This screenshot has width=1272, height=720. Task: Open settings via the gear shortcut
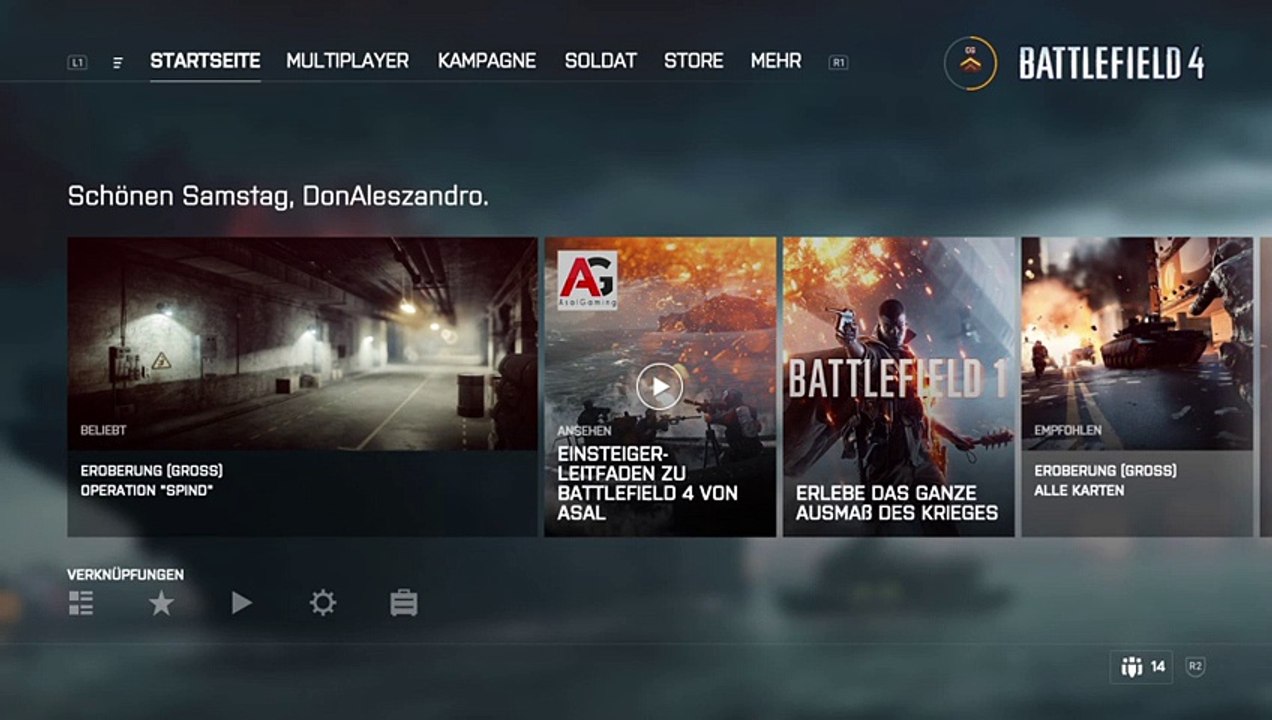coord(323,602)
